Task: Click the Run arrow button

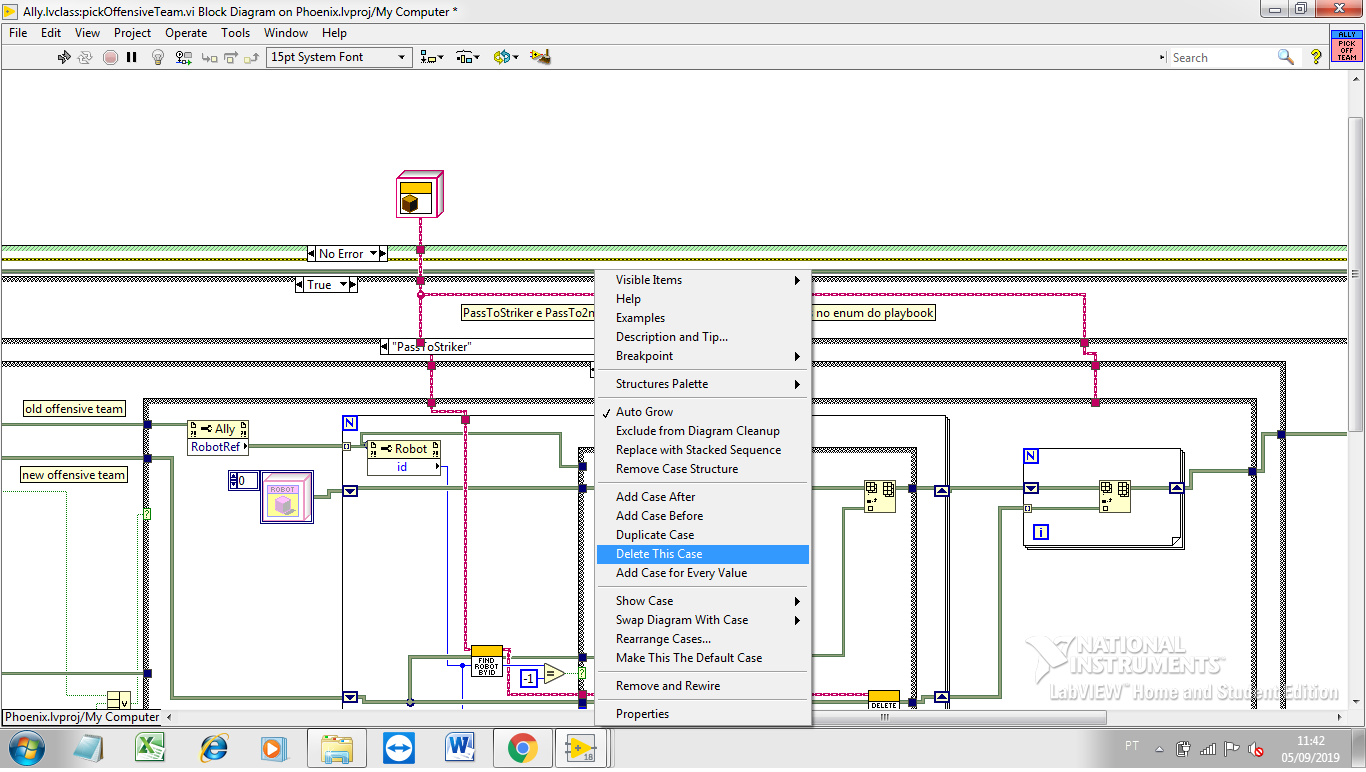Action: 64,57
